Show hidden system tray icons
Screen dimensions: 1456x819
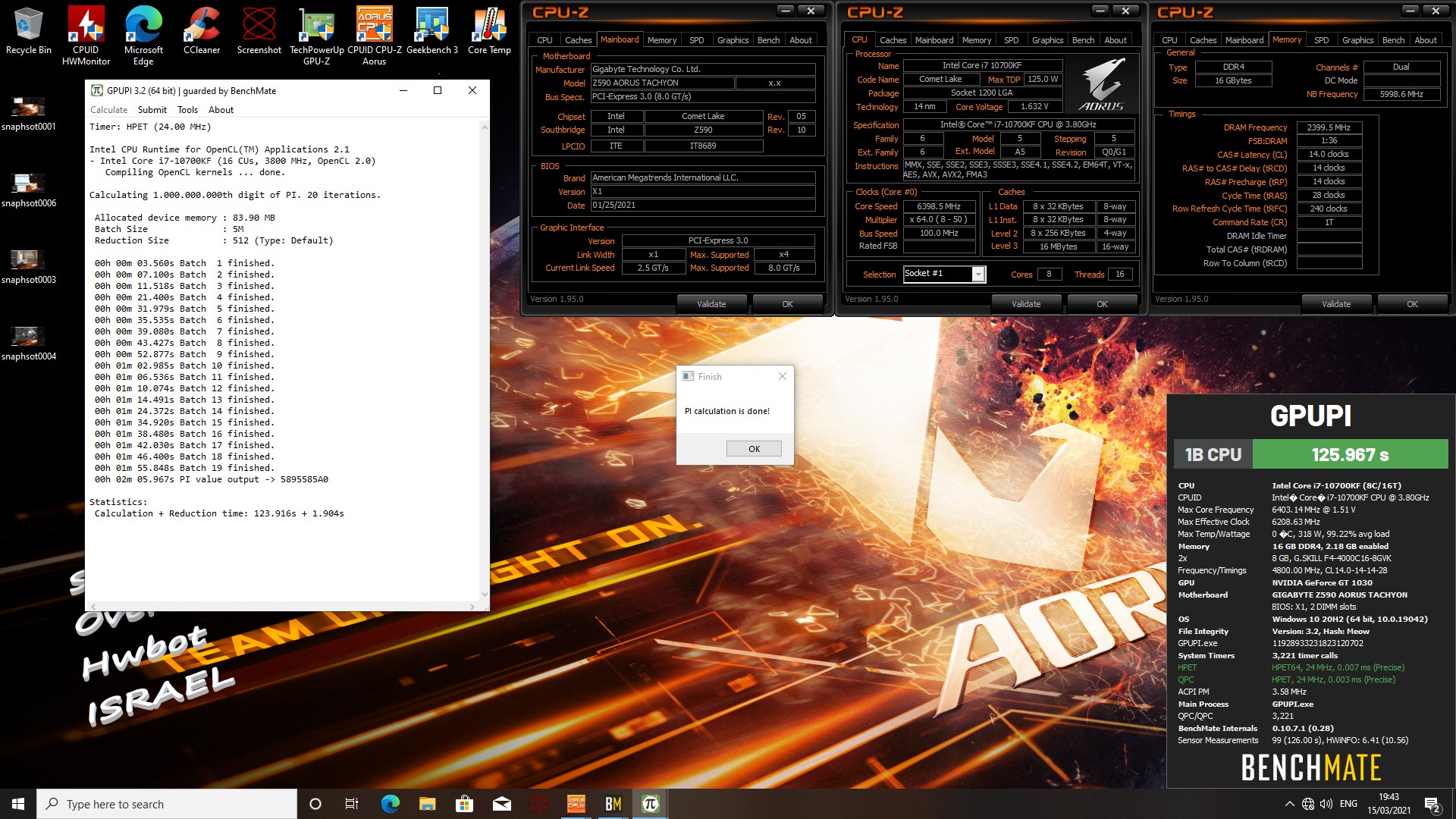[1289, 804]
